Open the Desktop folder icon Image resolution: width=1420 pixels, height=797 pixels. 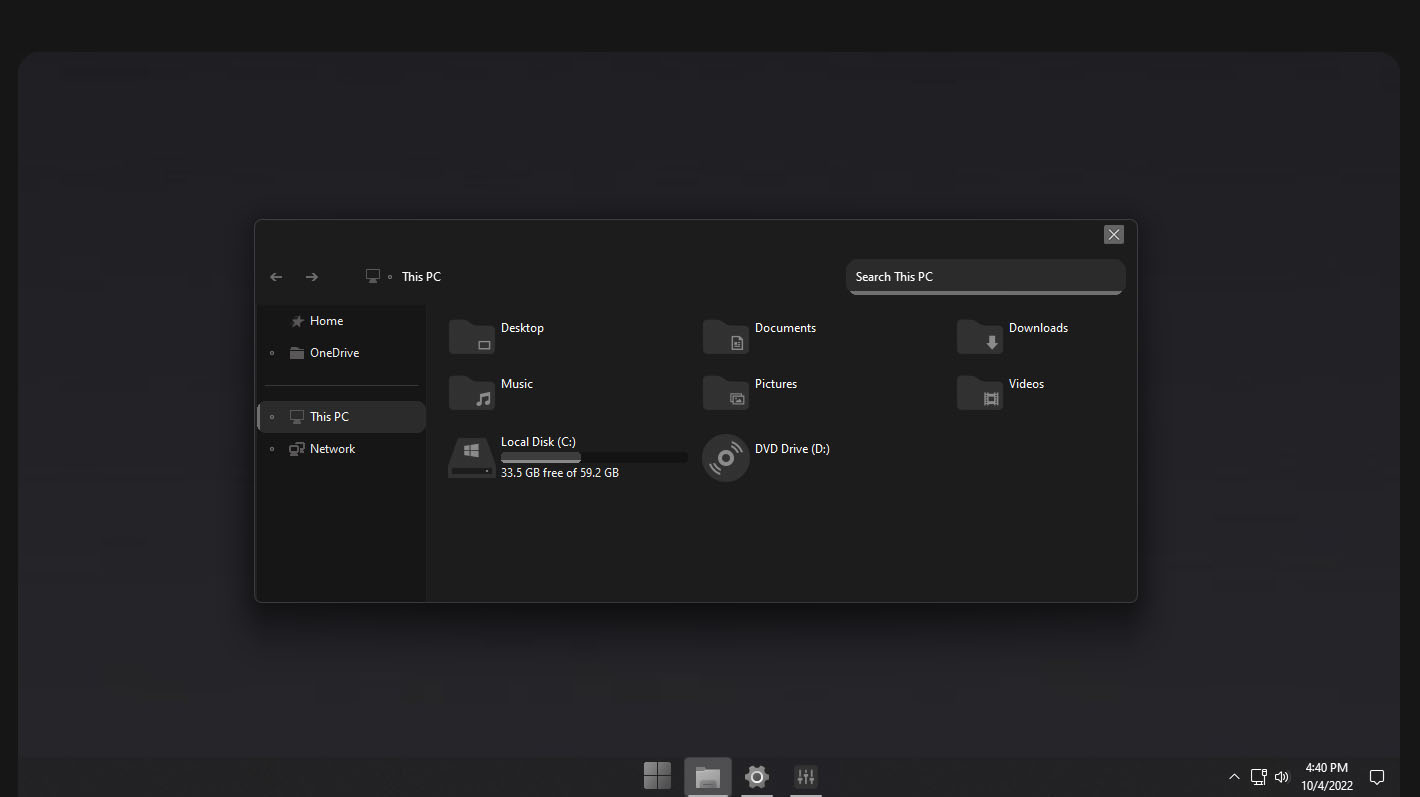click(x=472, y=337)
